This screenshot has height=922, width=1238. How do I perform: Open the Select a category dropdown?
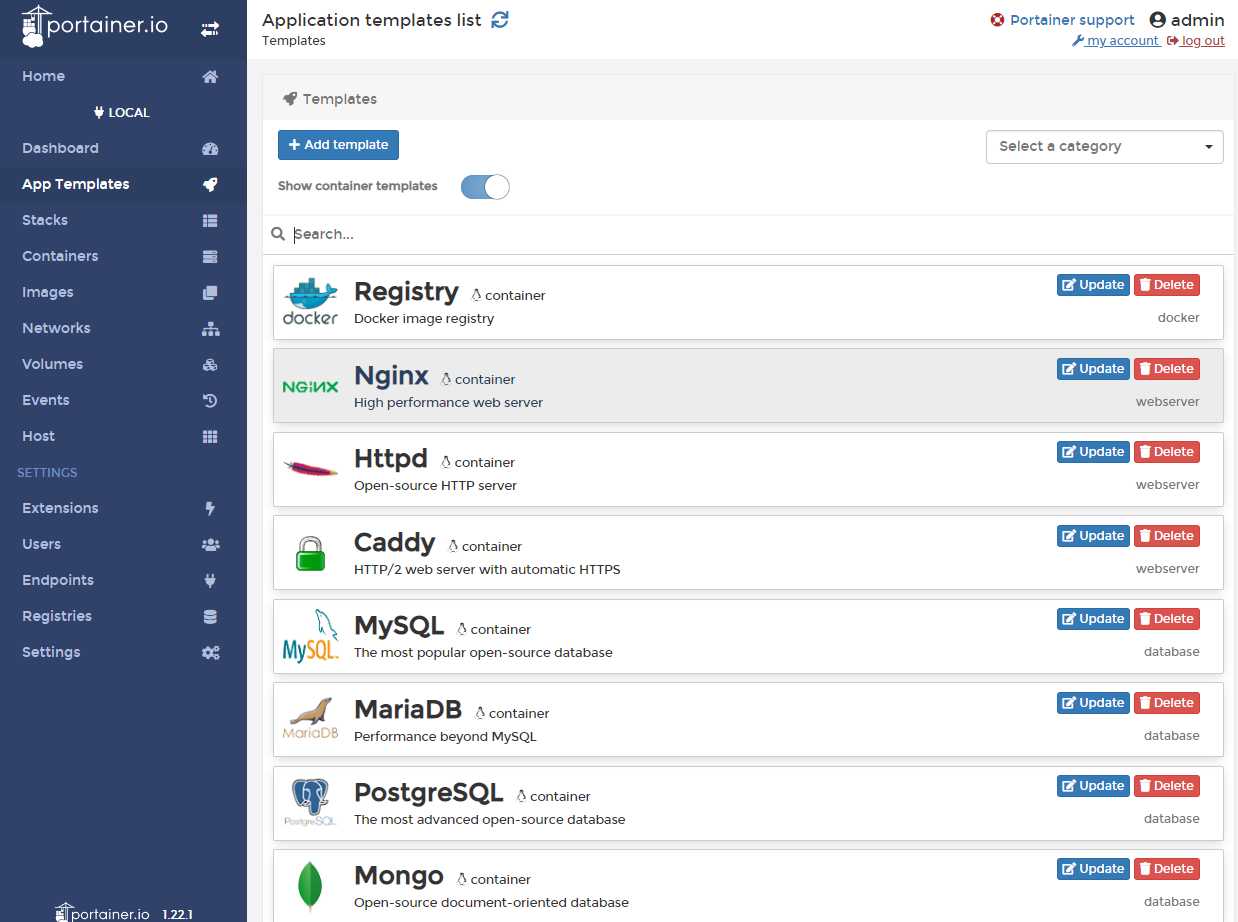tap(1104, 147)
